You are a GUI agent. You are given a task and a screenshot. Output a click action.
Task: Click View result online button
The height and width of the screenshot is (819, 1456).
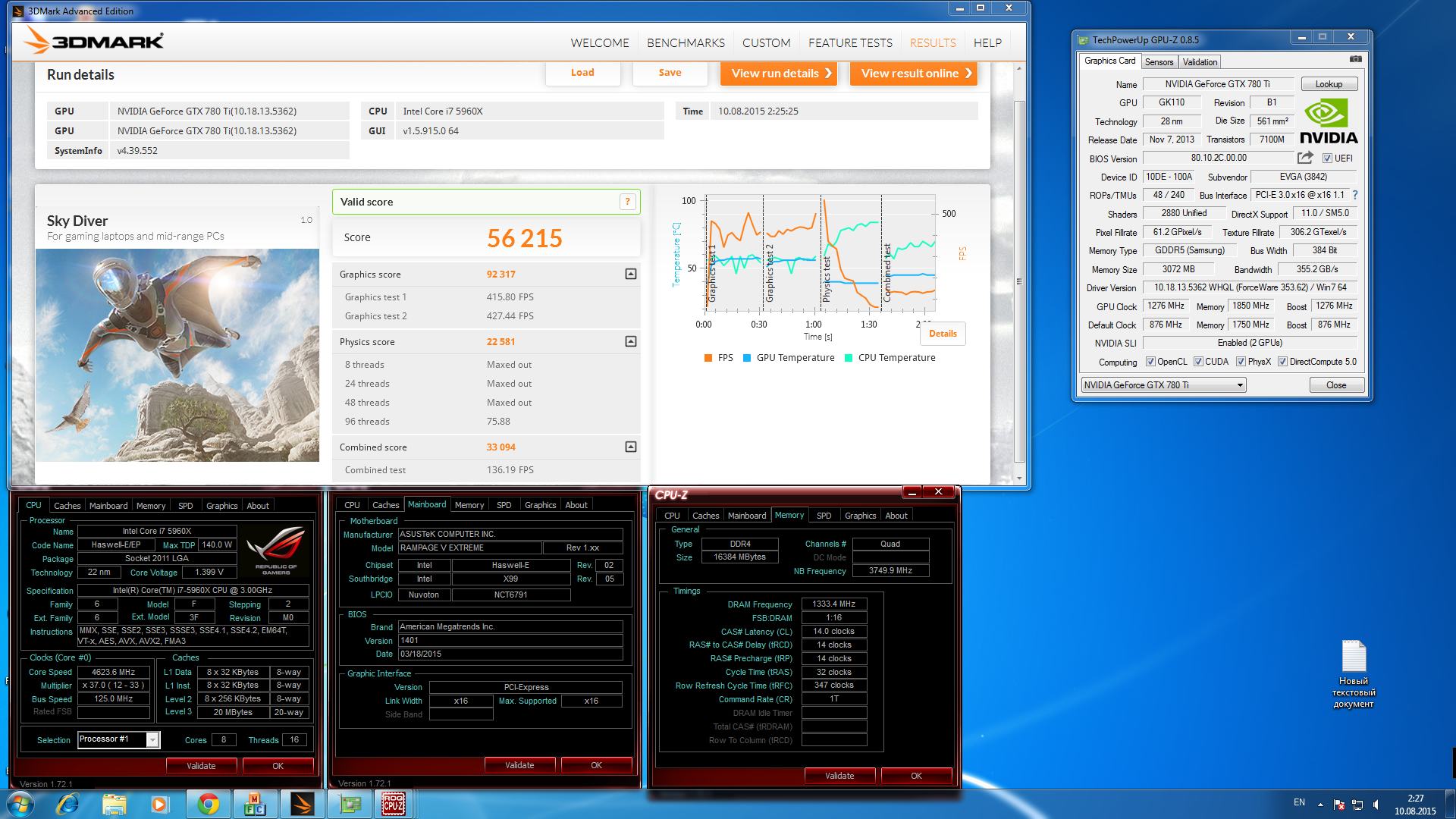click(914, 74)
